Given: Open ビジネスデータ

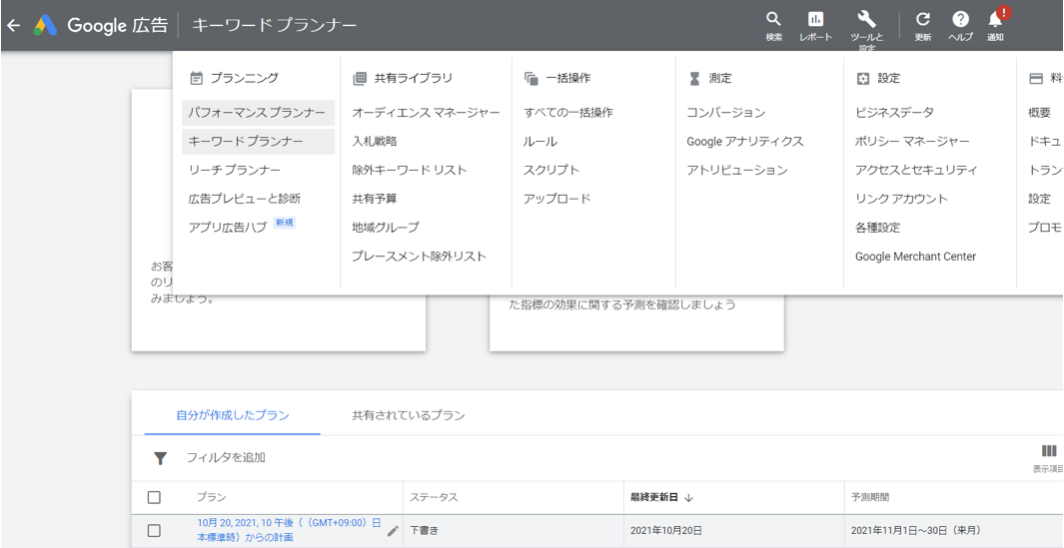Looking at the screenshot, I should tap(894, 113).
